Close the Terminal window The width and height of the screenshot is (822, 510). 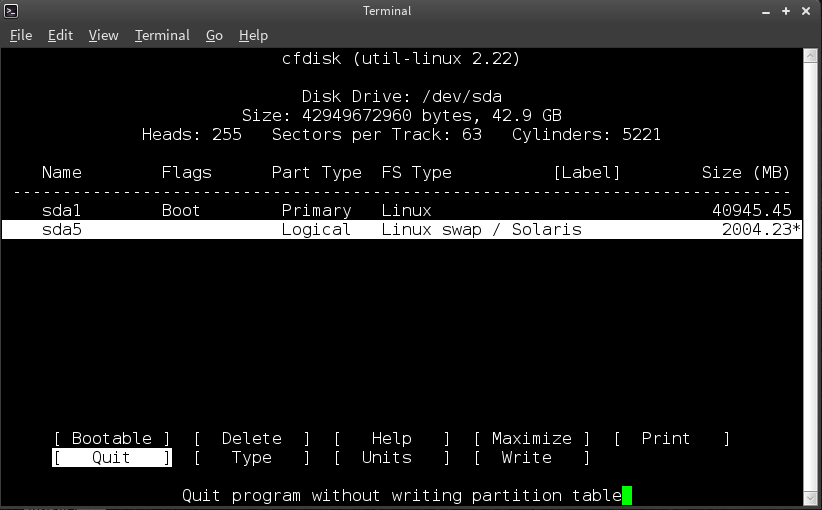pos(806,11)
